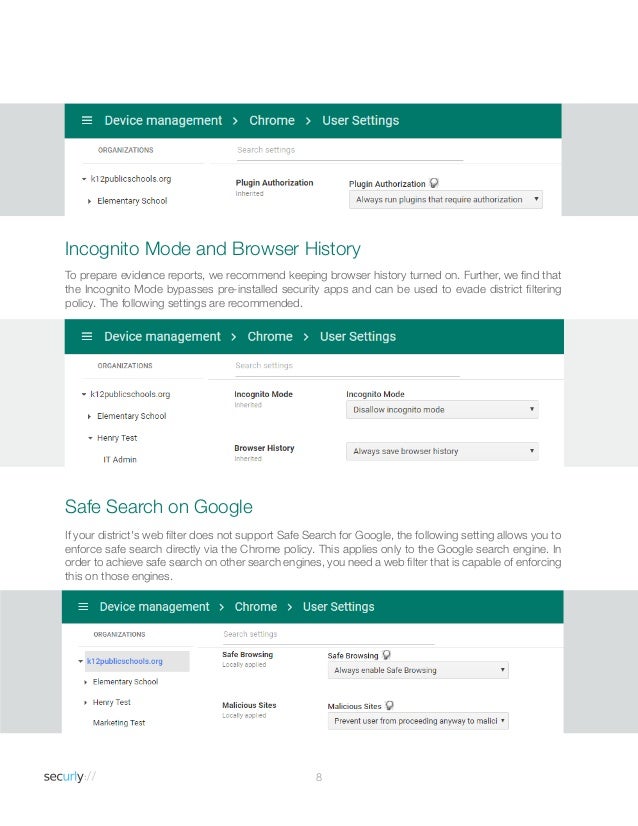Open the 'Prevent user from proceeding' Malicious Sites dropdown
Screen dimensions: 638x826
click(x=418, y=721)
